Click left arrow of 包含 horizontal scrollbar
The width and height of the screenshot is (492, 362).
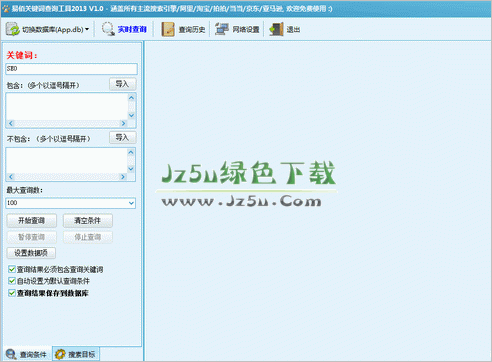pos(11,123)
